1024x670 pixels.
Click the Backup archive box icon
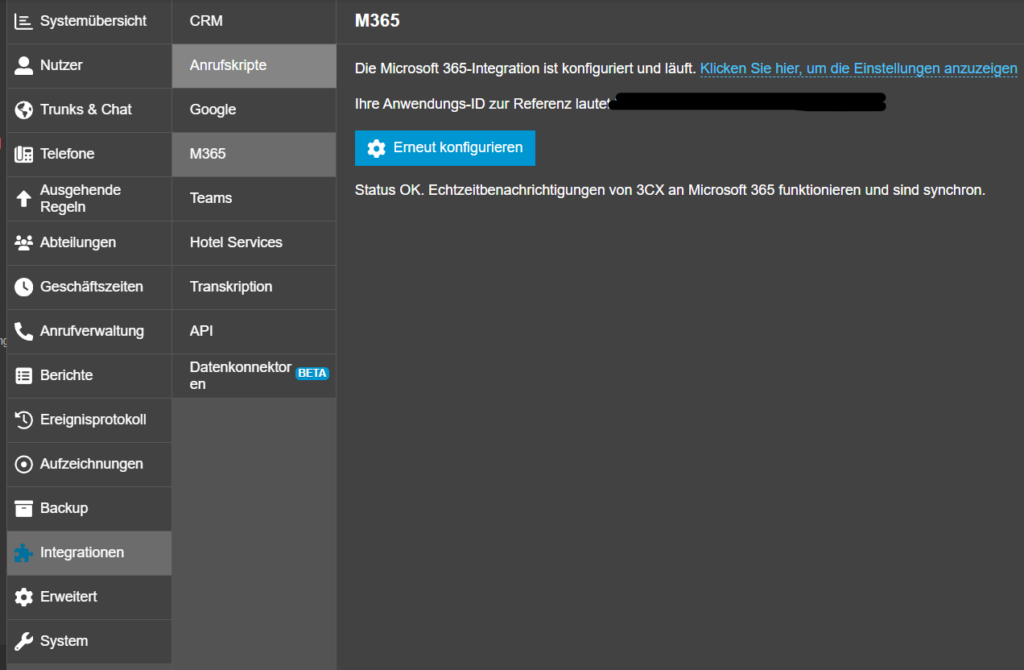[24, 508]
